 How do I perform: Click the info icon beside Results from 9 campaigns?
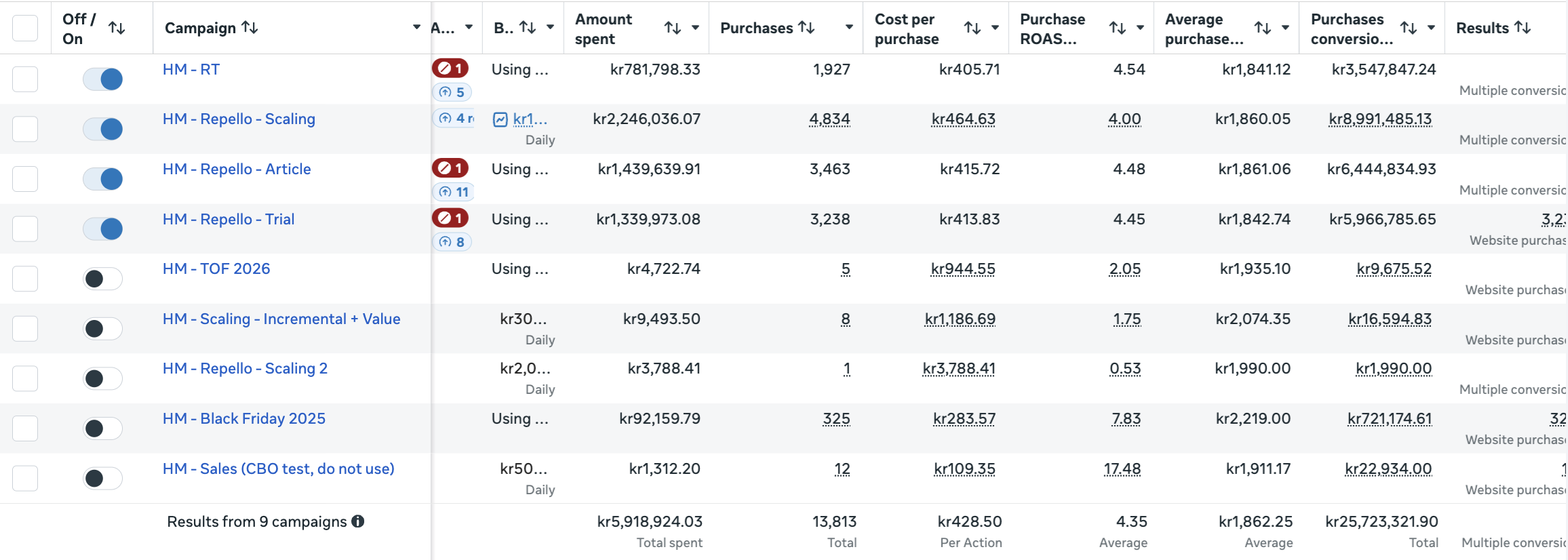pos(358,521)
